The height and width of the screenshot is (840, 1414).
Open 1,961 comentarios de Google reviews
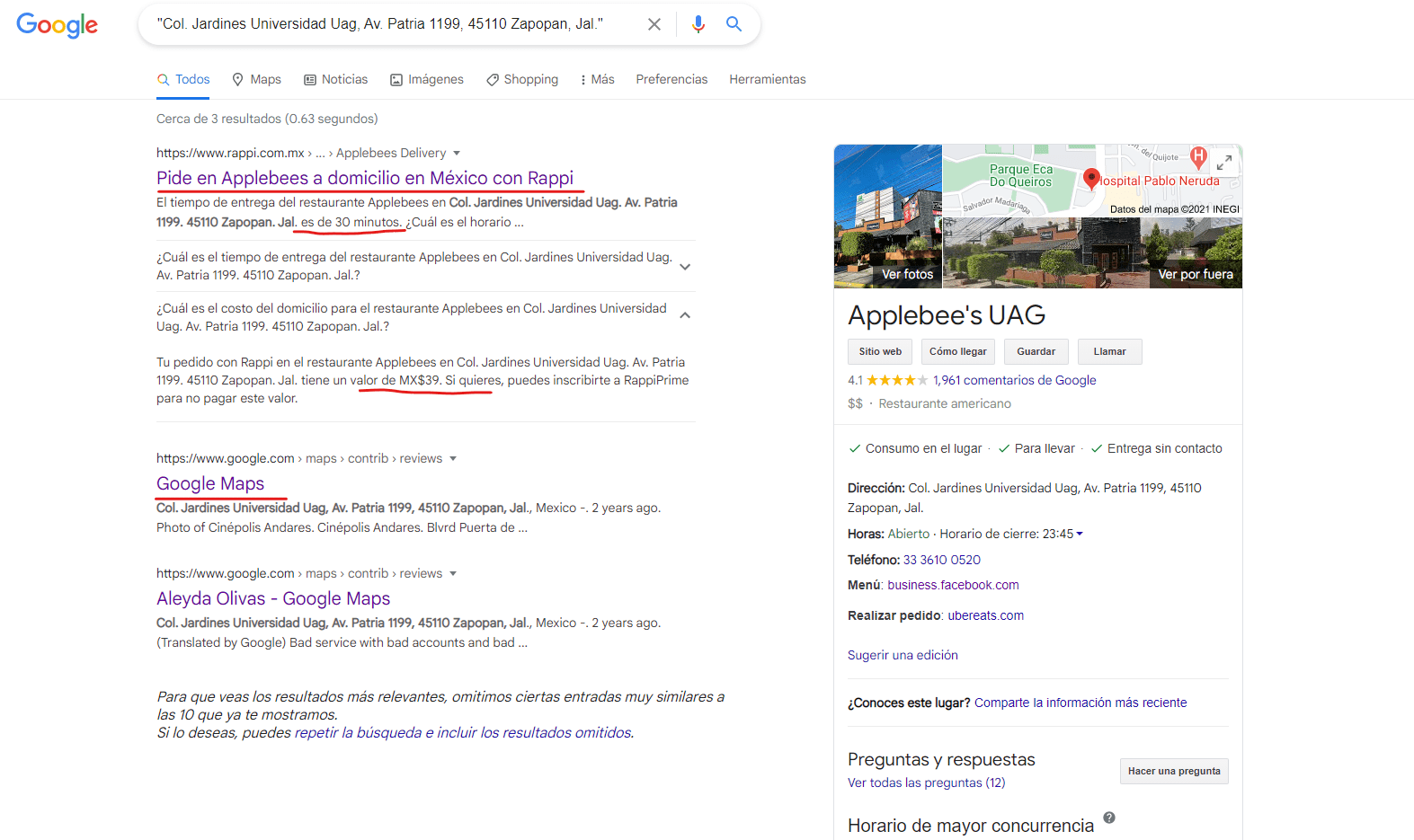(1015, 380)
